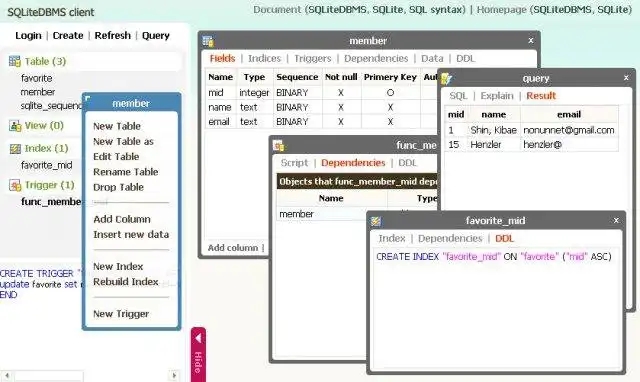Open Script tab in func_member window
Image resolution: width=640 pixels, height=382 pixels.
(x=294, y=163)
